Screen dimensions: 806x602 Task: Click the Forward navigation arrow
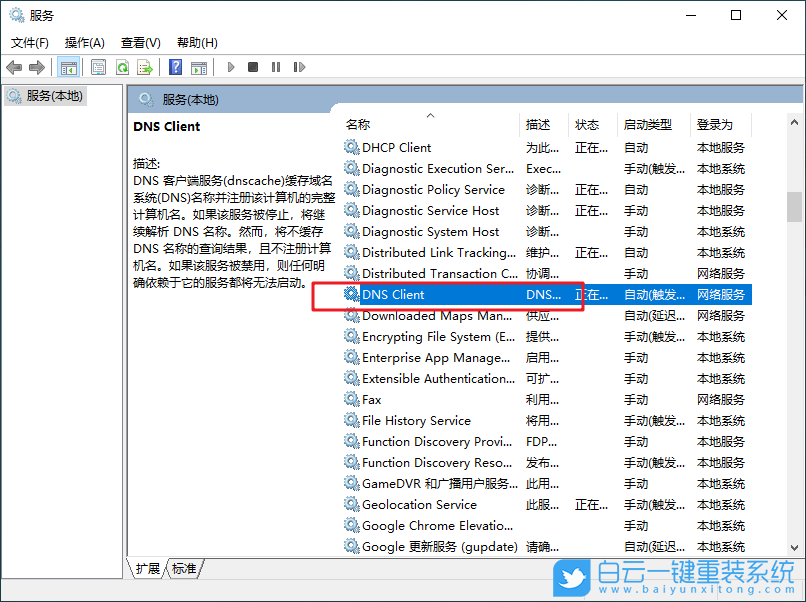[x=36, y=67]
